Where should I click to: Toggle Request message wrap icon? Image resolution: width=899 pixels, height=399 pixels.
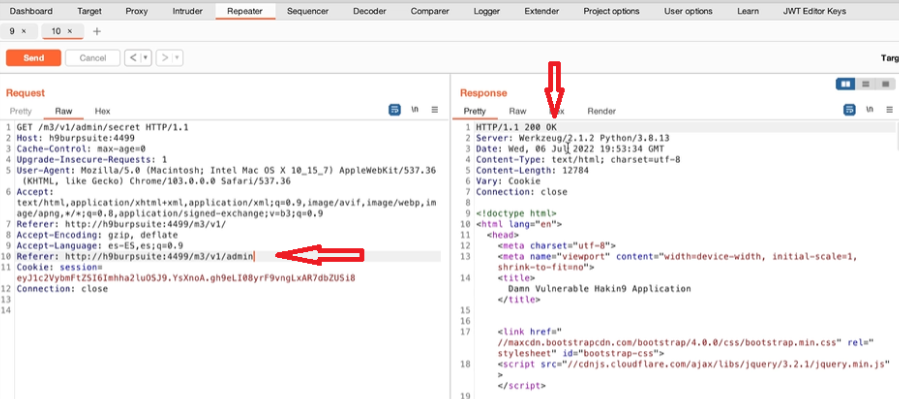pyautogui.click(x=394, y=110)
